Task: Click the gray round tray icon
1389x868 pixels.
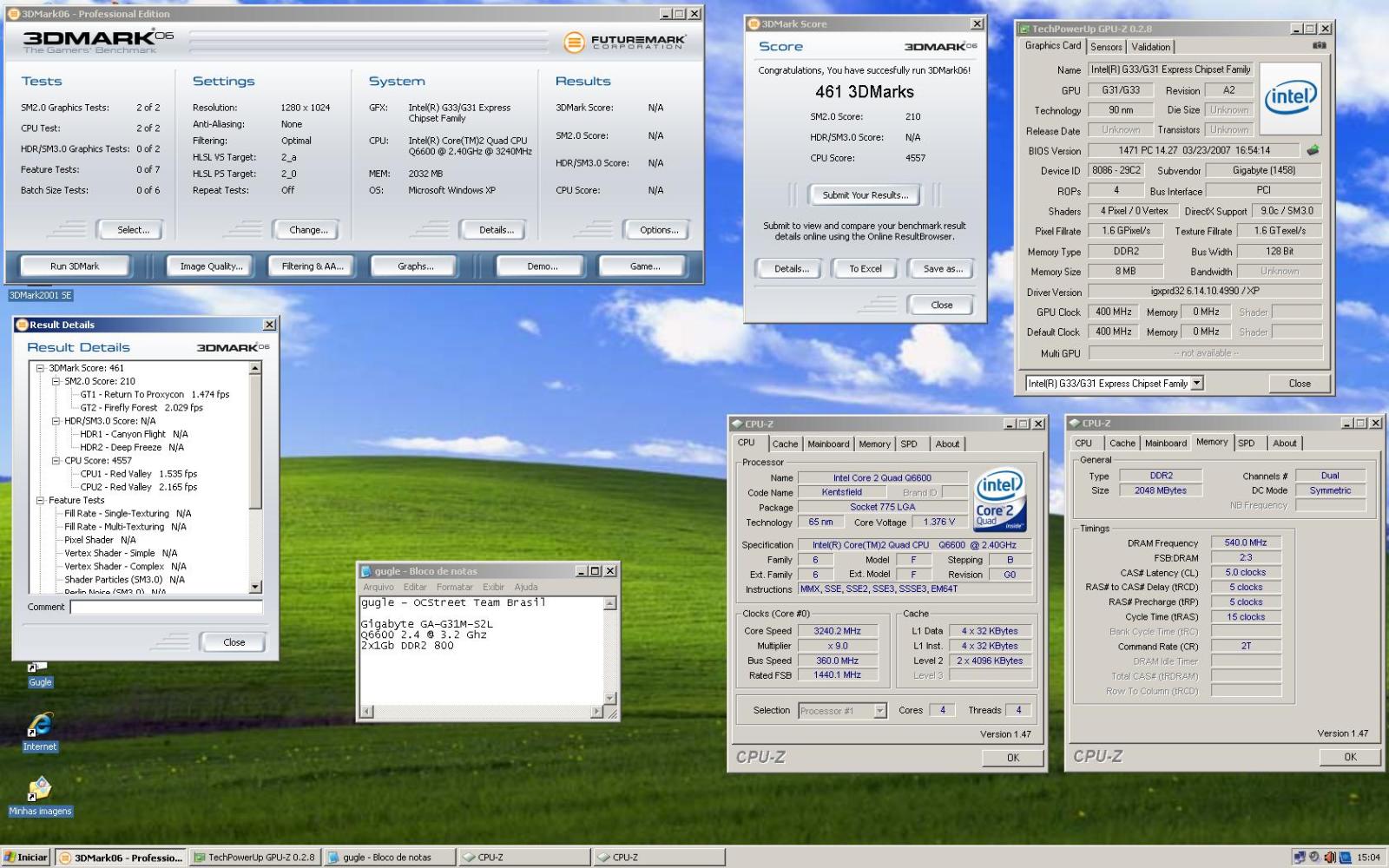Action: tap(1314, 857)
